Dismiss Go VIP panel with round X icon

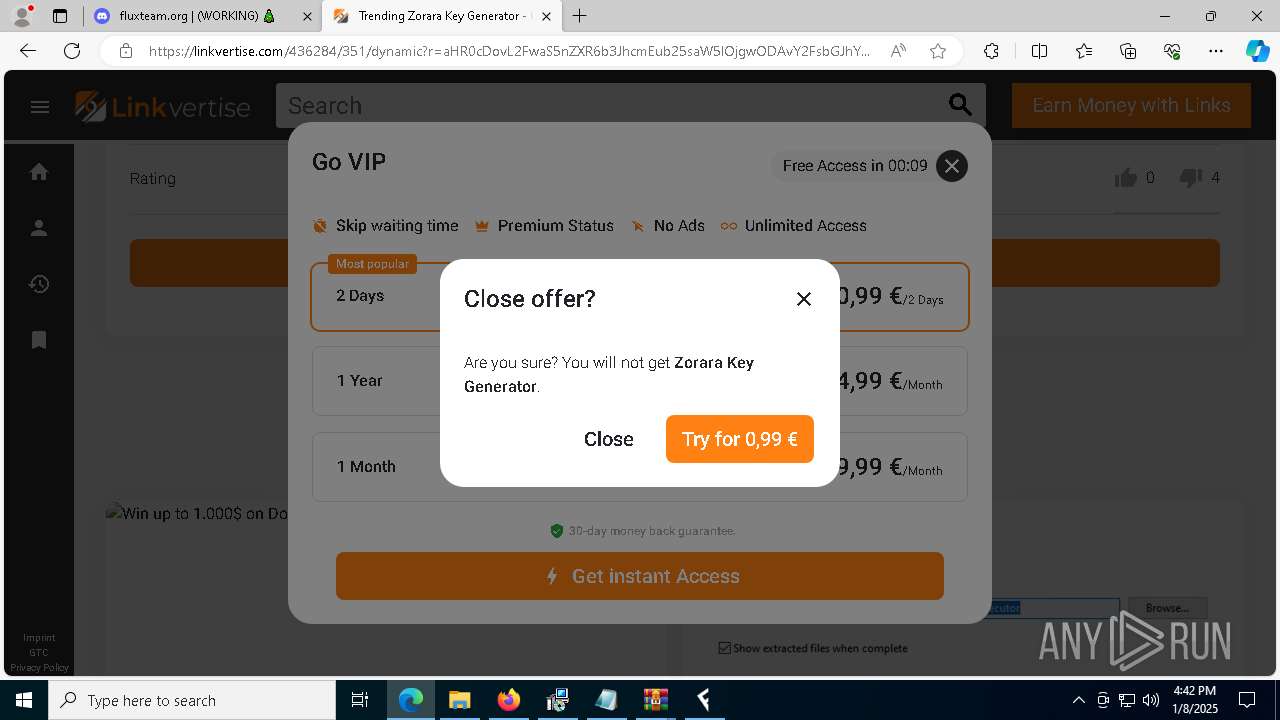952,166
